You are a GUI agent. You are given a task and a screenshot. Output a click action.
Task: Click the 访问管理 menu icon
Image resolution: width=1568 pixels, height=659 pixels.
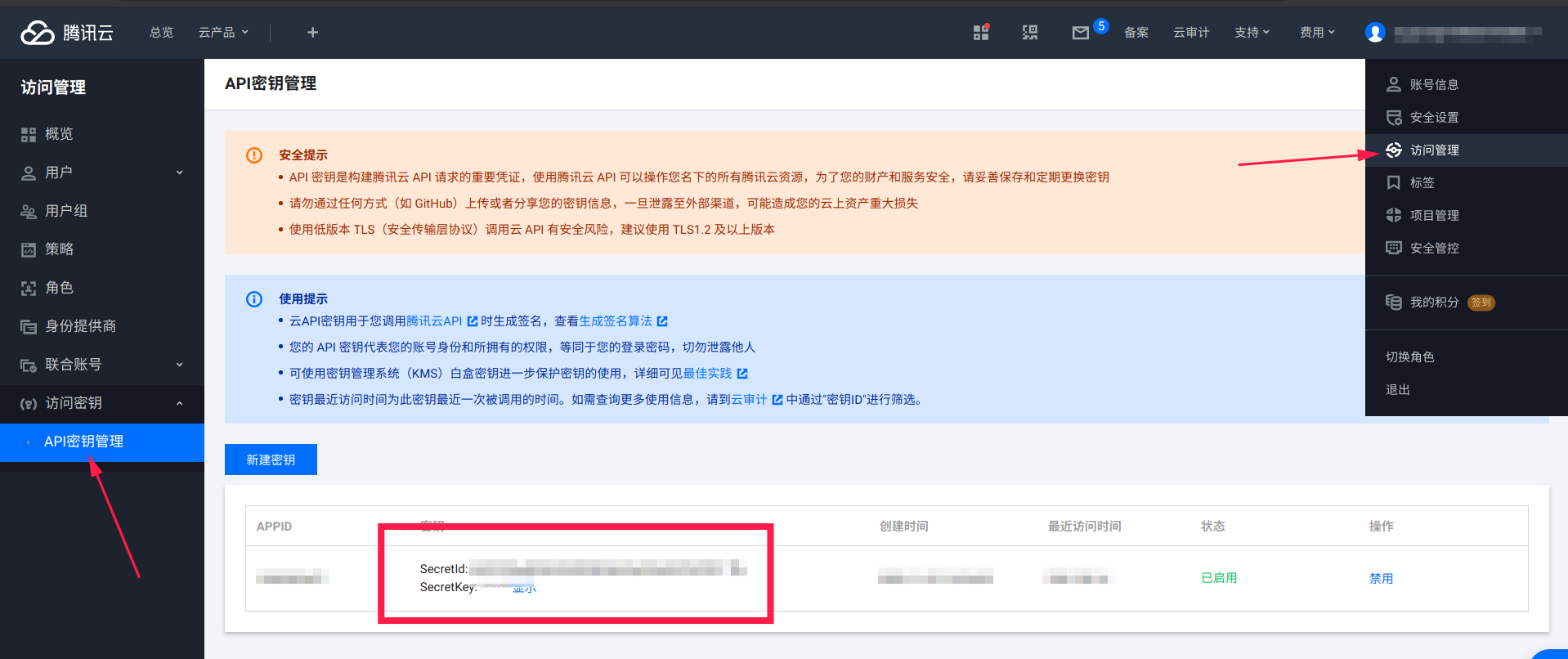pos(1394,150)
